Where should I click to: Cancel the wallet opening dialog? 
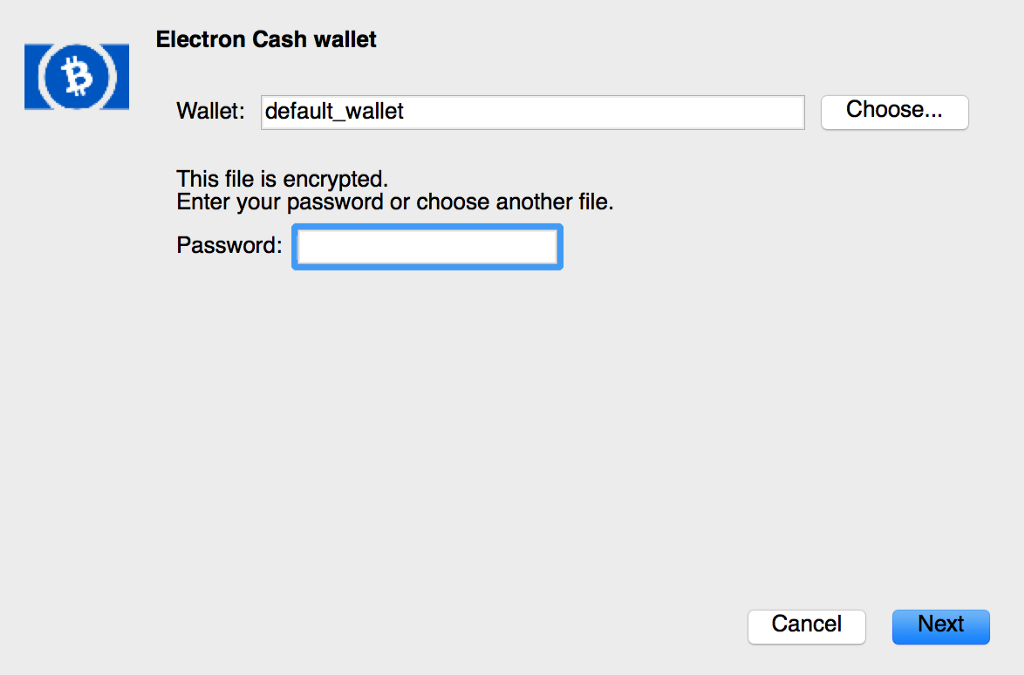806,625
